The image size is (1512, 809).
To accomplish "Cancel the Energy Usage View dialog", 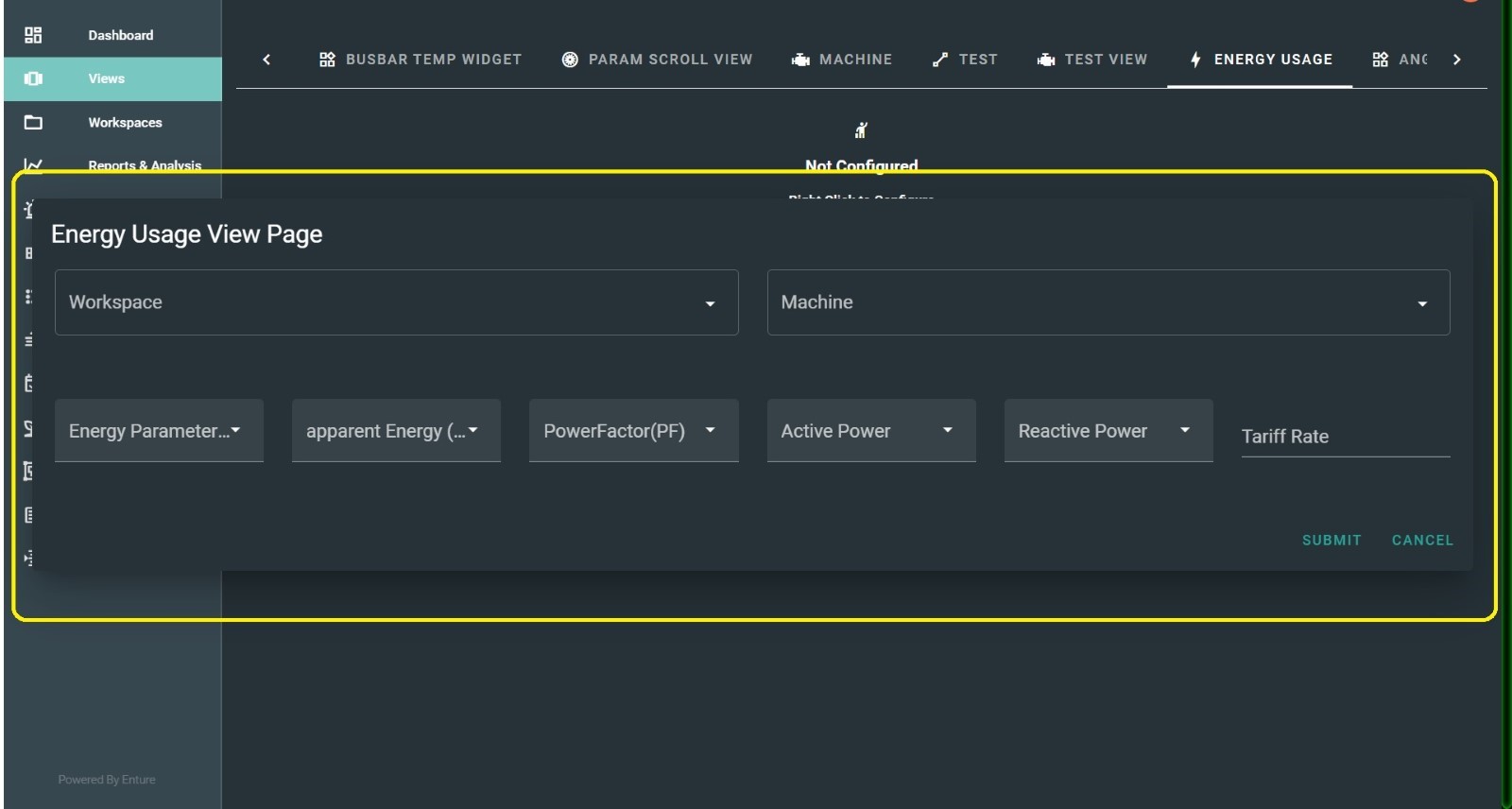I will tap(1422, 541).
